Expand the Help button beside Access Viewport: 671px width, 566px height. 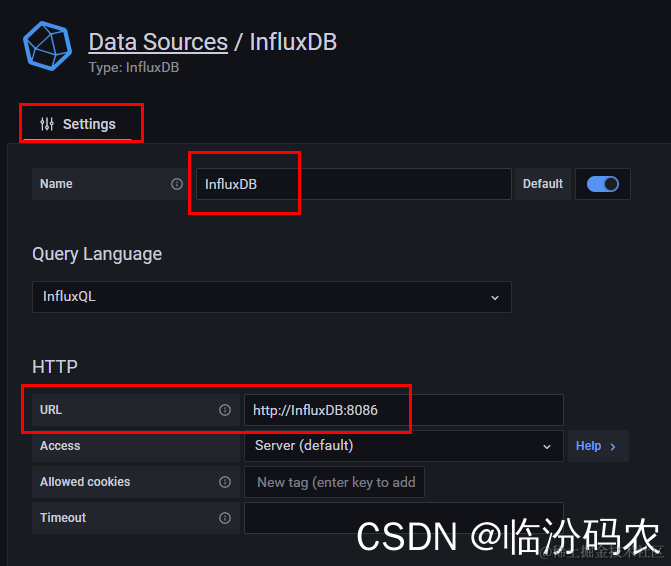click(598, 446)
